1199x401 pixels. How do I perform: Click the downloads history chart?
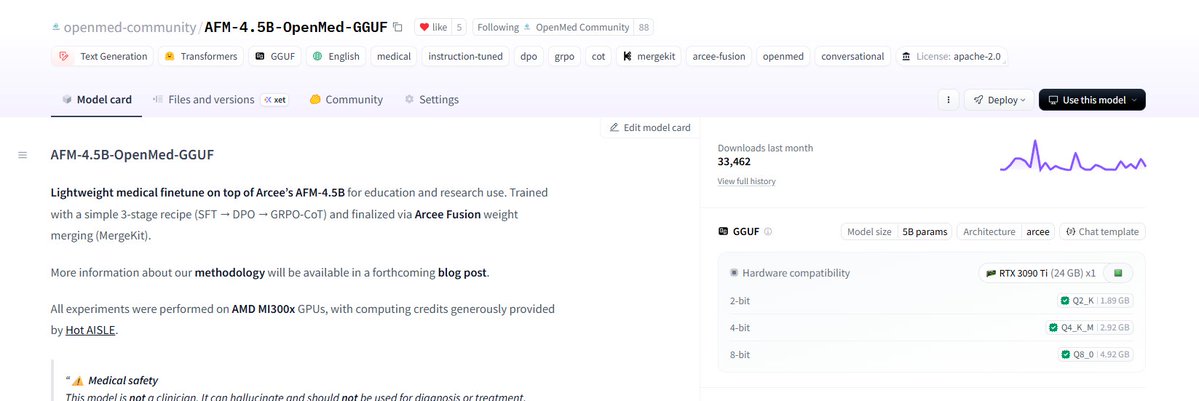[1073, 160]
